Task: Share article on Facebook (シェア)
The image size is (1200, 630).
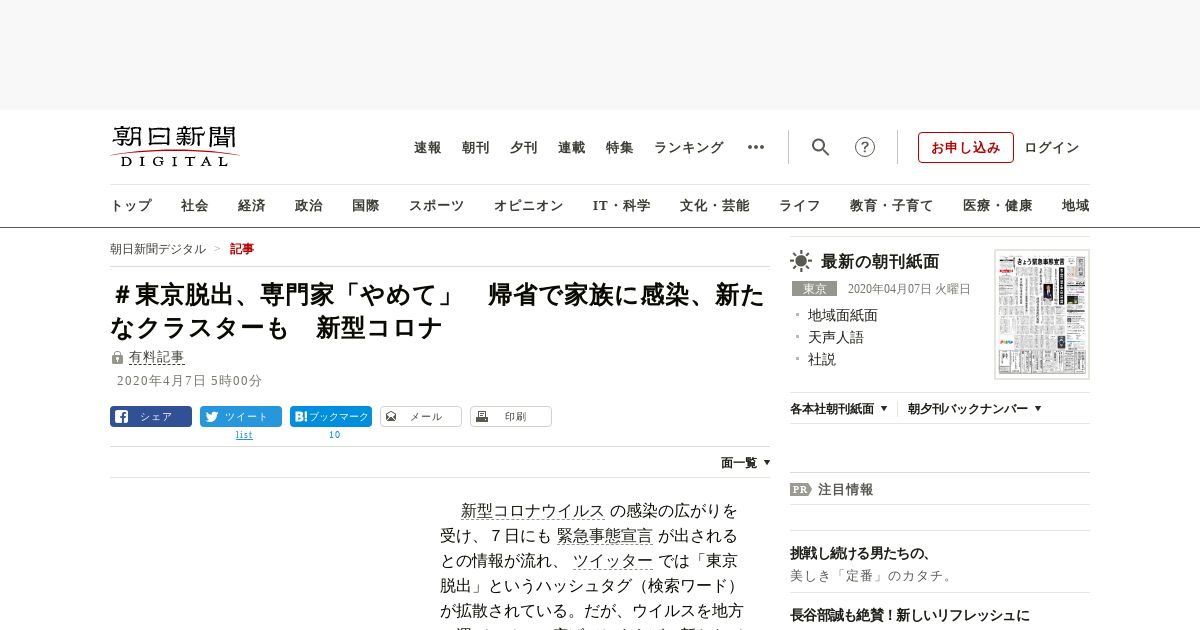Action: click(x=151, y=417)
